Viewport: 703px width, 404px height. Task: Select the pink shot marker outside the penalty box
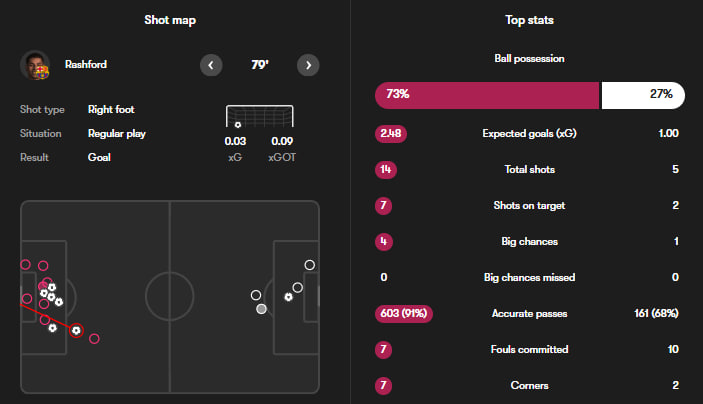click(x=95, y=339)
